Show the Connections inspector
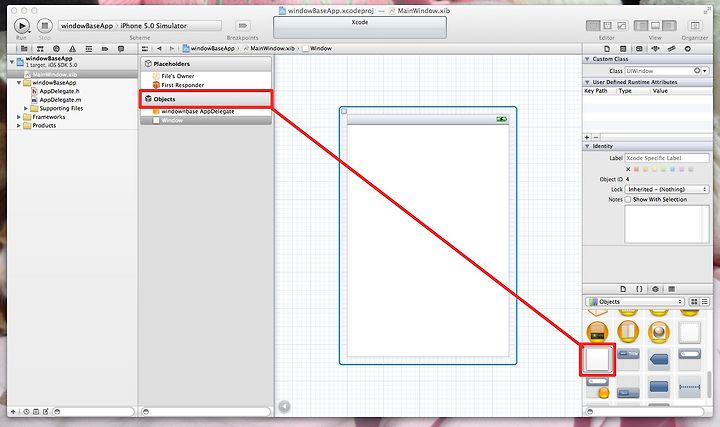This screenshot has height=427, width=720. (687, 49)
